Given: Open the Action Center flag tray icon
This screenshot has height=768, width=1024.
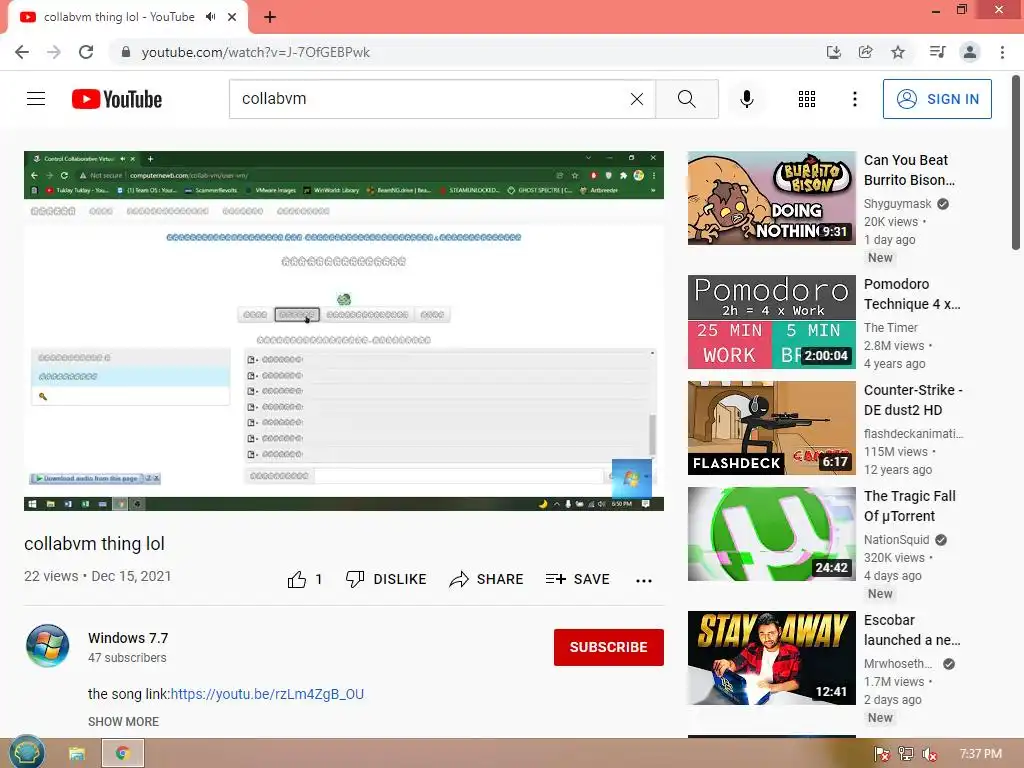Looking at the screenshot, I should pyautogui.click(x=882, y=754).
